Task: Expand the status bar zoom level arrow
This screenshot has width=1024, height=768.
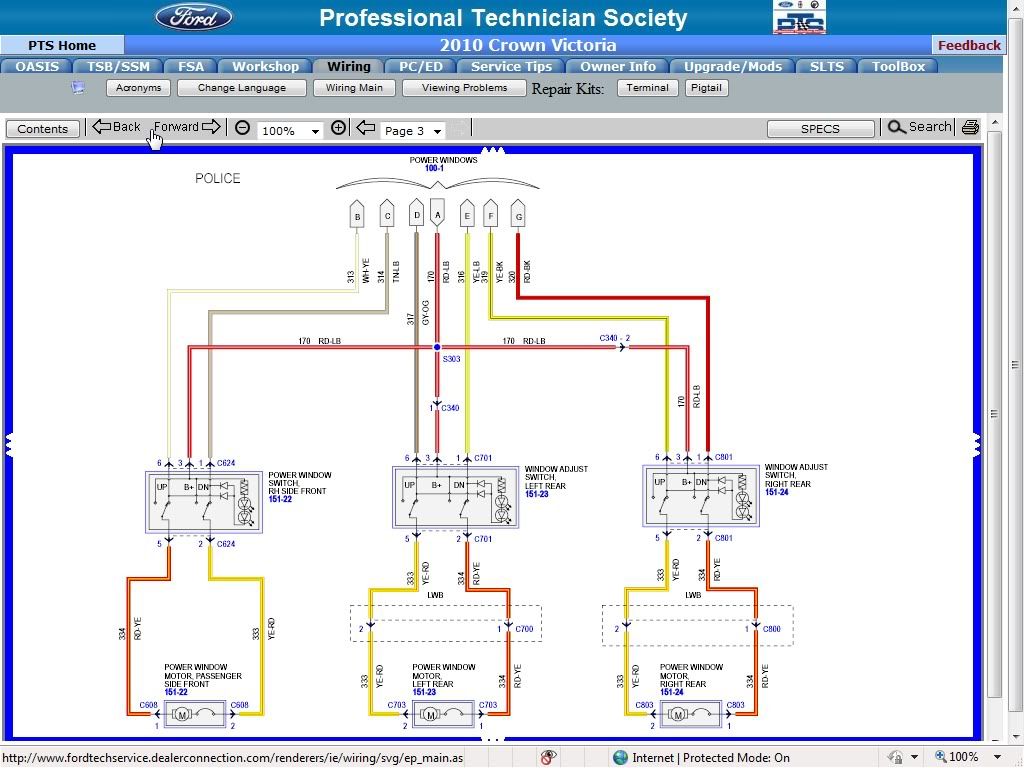Action: 997,758
